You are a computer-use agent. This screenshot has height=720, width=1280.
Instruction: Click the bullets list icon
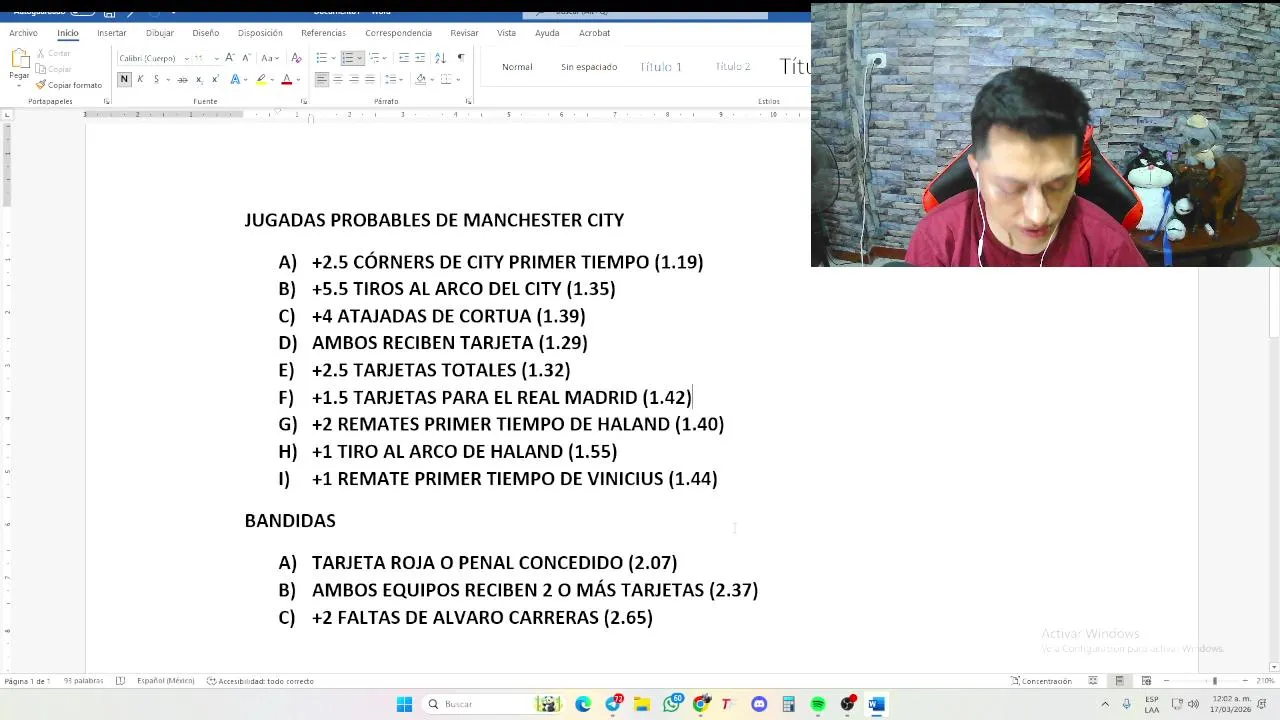pos(321,57)
